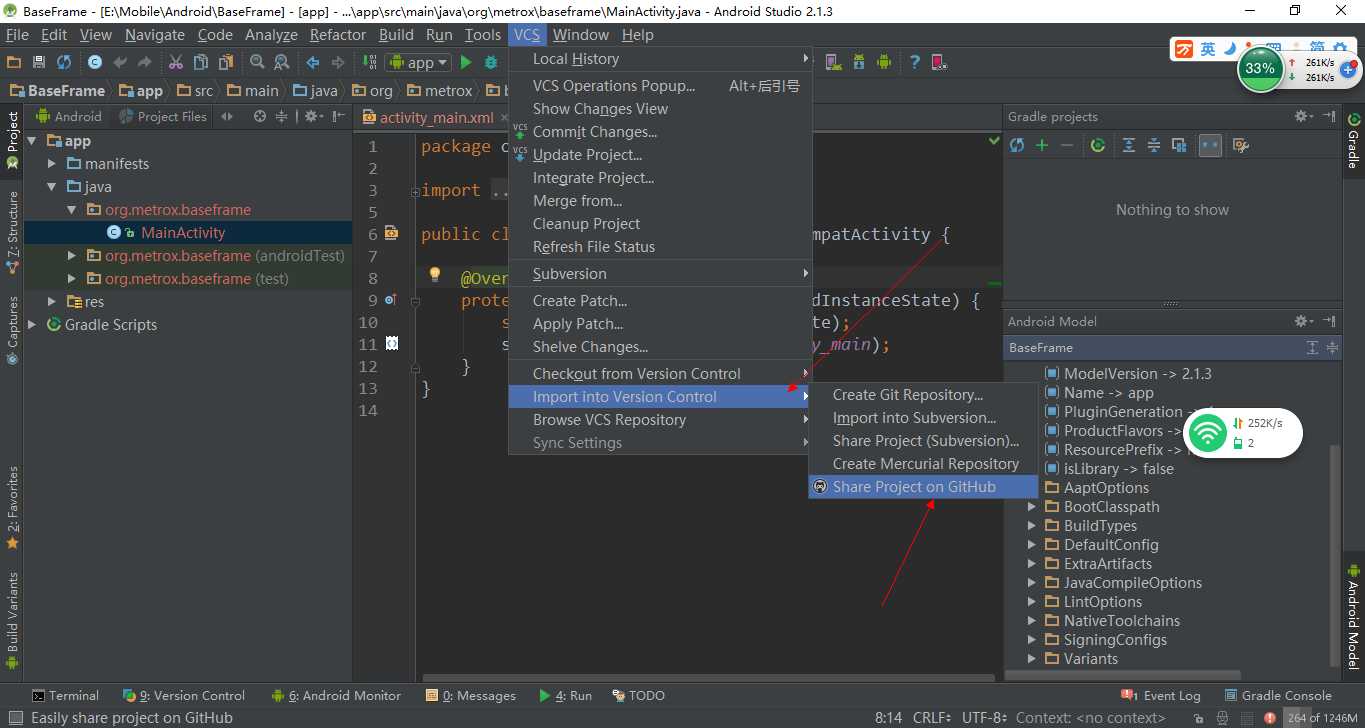Open the Subversion submenu

tap(660, 274)
